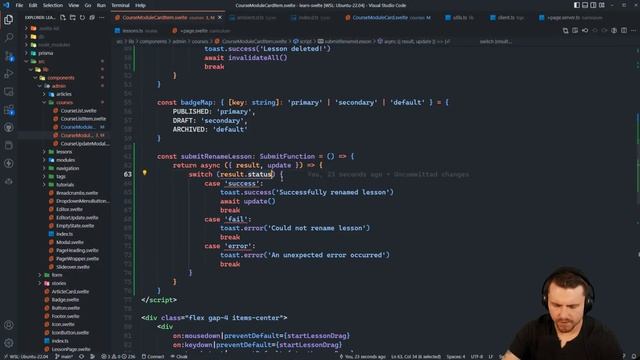The width and height of the screenshot is (640, 360).
Task: Open the Selection menu
Action: tap(53, 5)
